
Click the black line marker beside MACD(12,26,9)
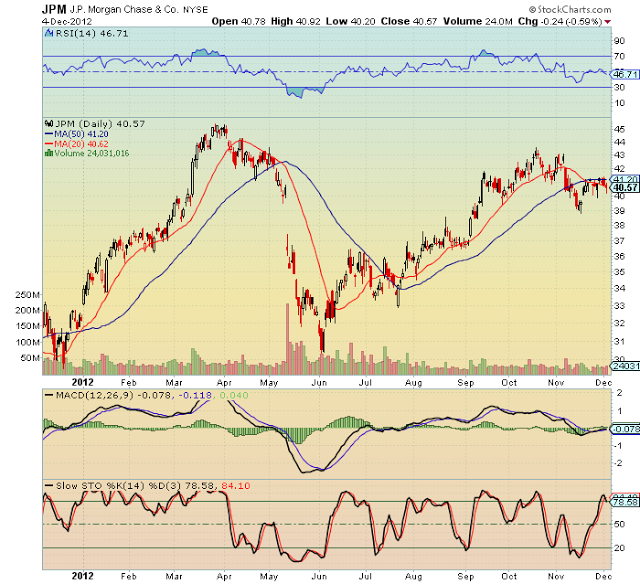(x=49, y=395)
